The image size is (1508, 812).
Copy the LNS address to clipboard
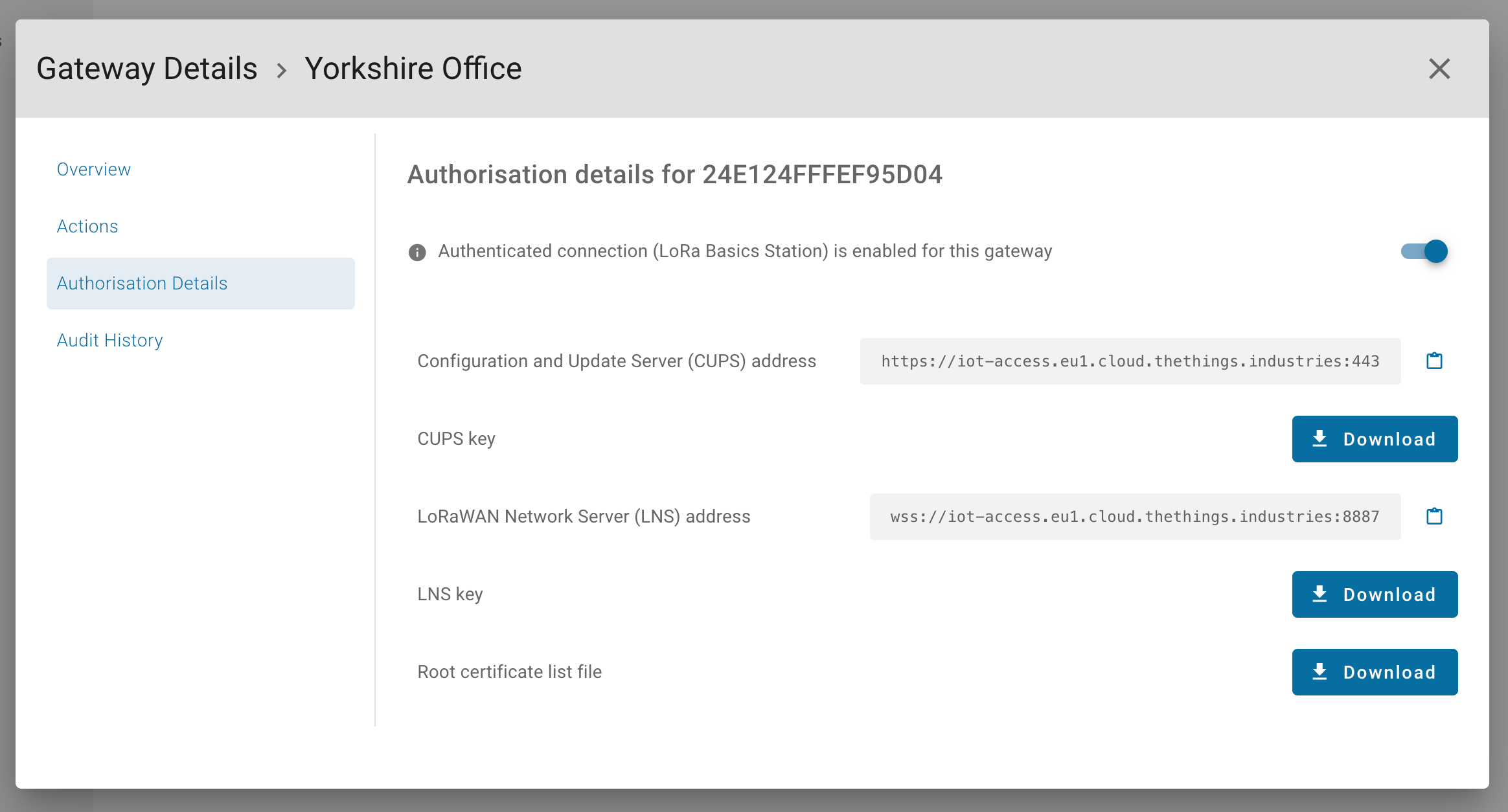(1434, 516)
